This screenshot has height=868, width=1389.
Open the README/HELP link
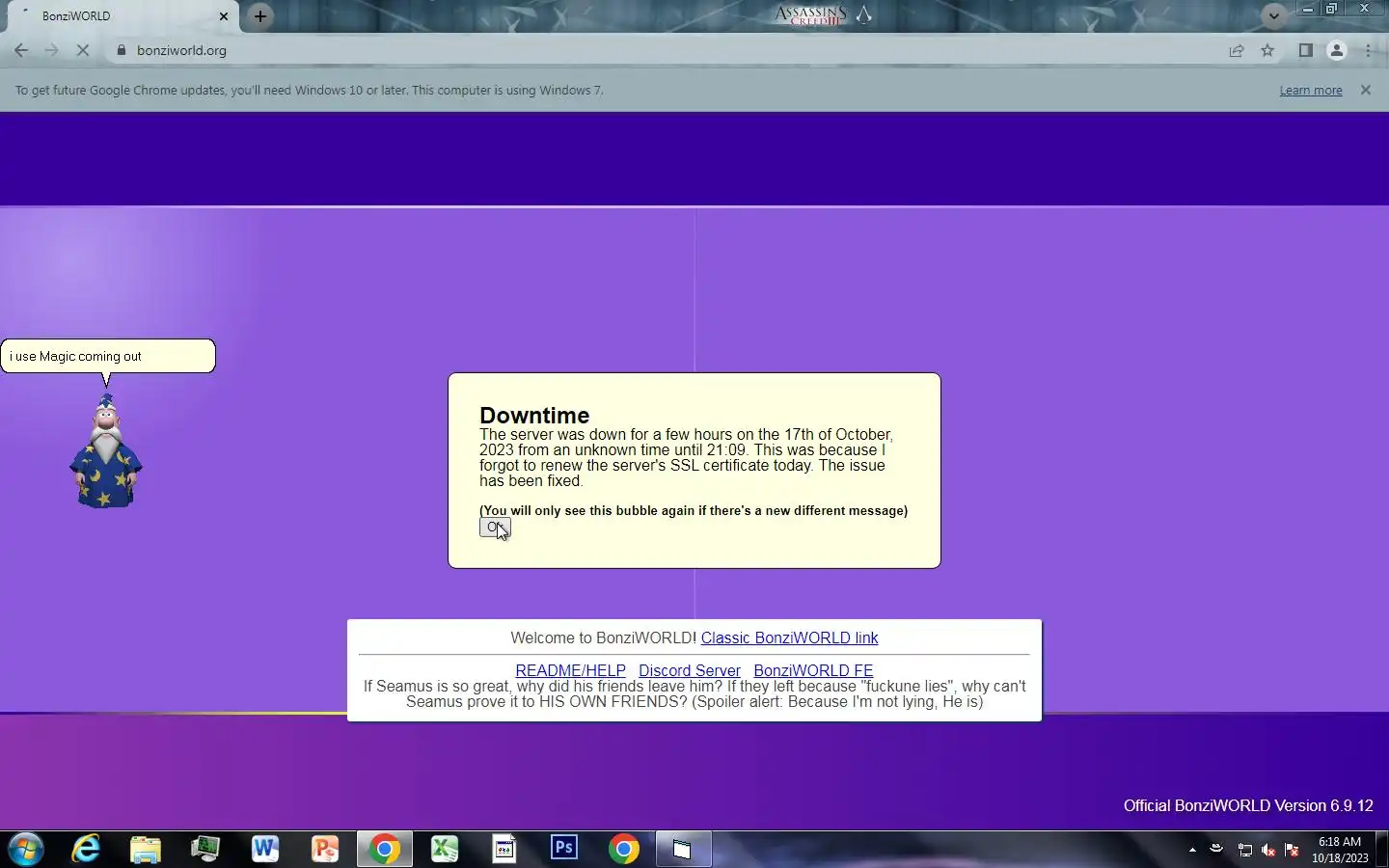coord(570,670)
